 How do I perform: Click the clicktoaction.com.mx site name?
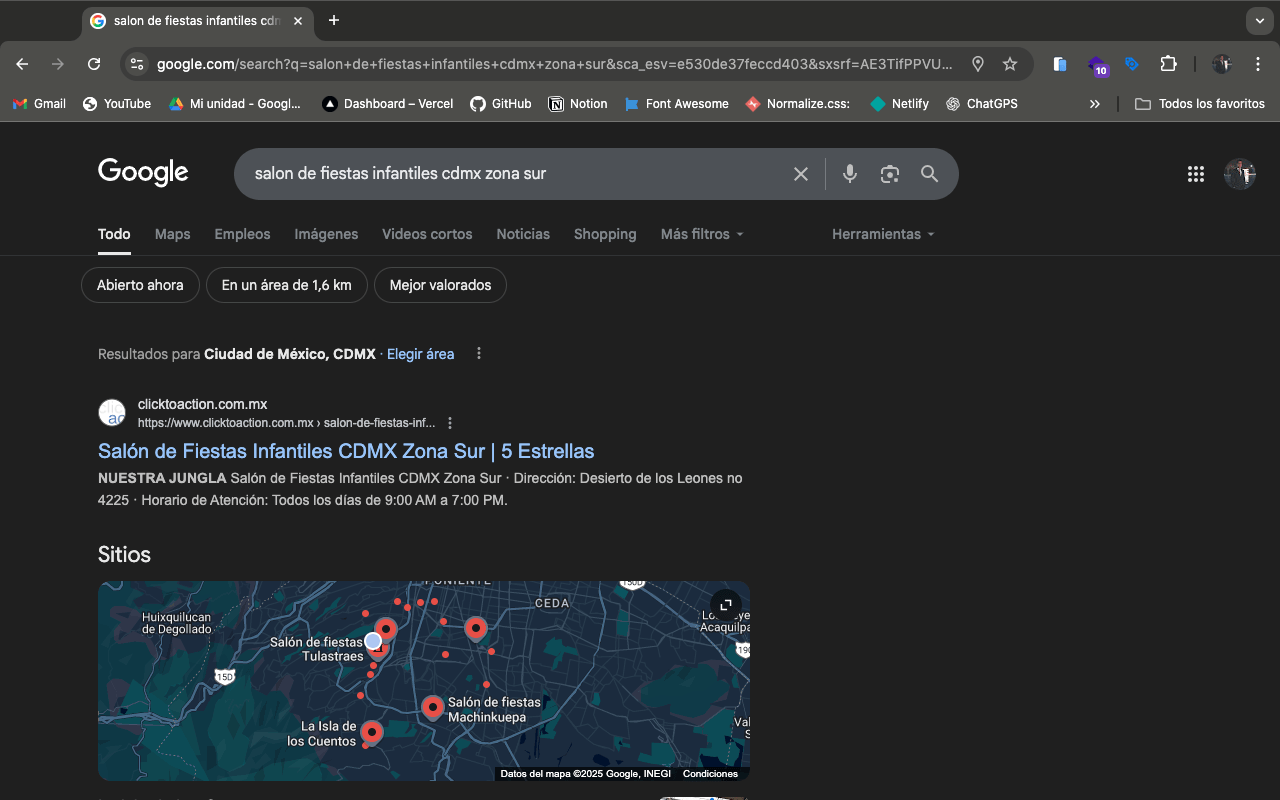click(202, 404)
